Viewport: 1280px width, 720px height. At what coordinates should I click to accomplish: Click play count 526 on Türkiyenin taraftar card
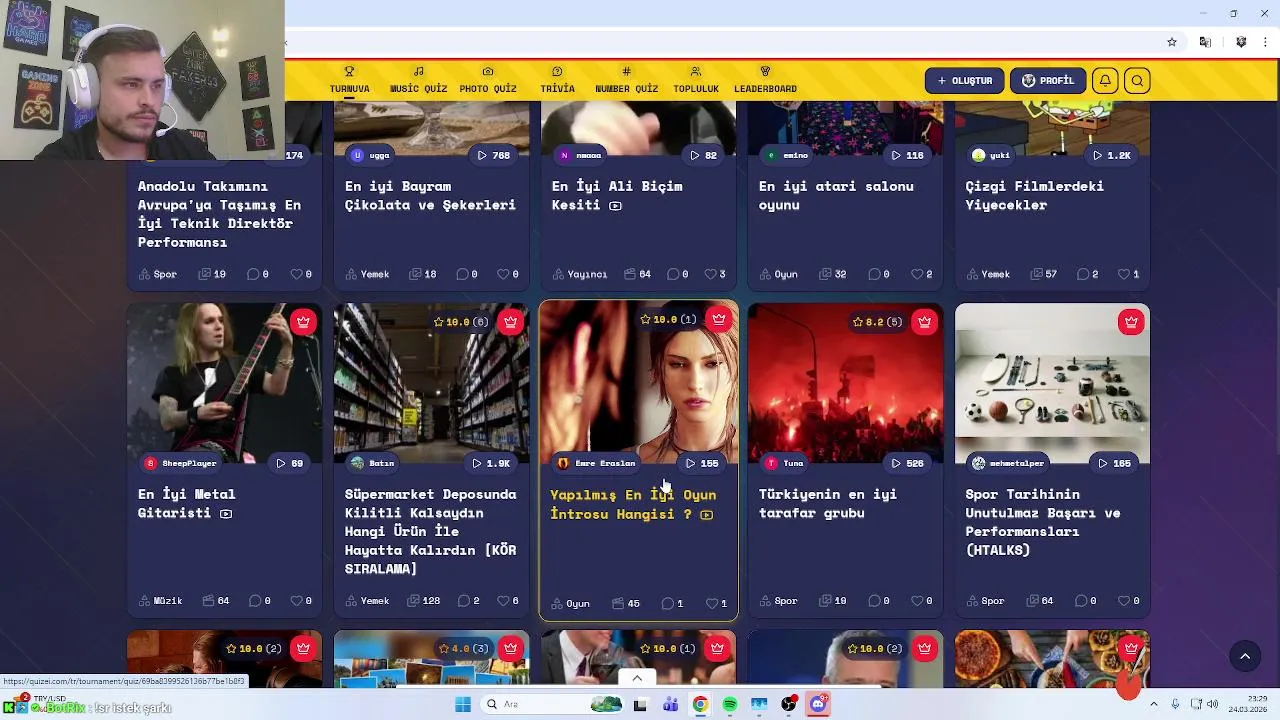(908, 463)
